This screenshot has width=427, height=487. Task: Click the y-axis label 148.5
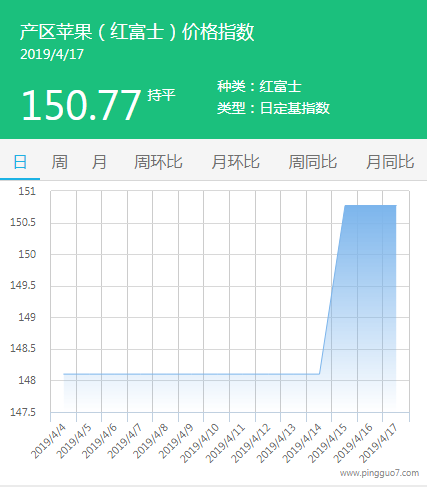coord(23,348)
